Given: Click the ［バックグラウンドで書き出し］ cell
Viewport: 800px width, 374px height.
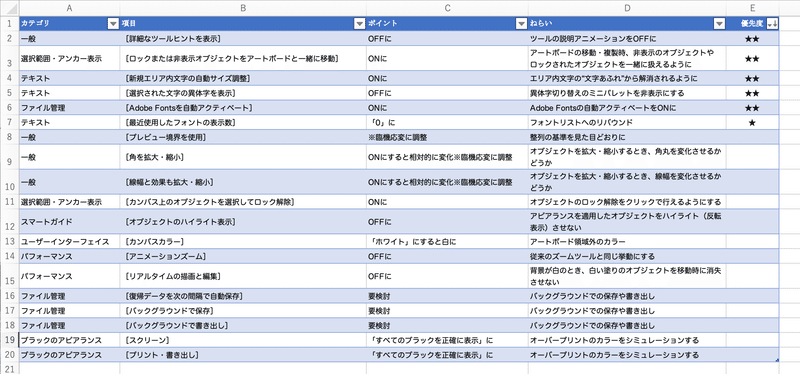Looking at the screenshot, I should coord(243,325).
